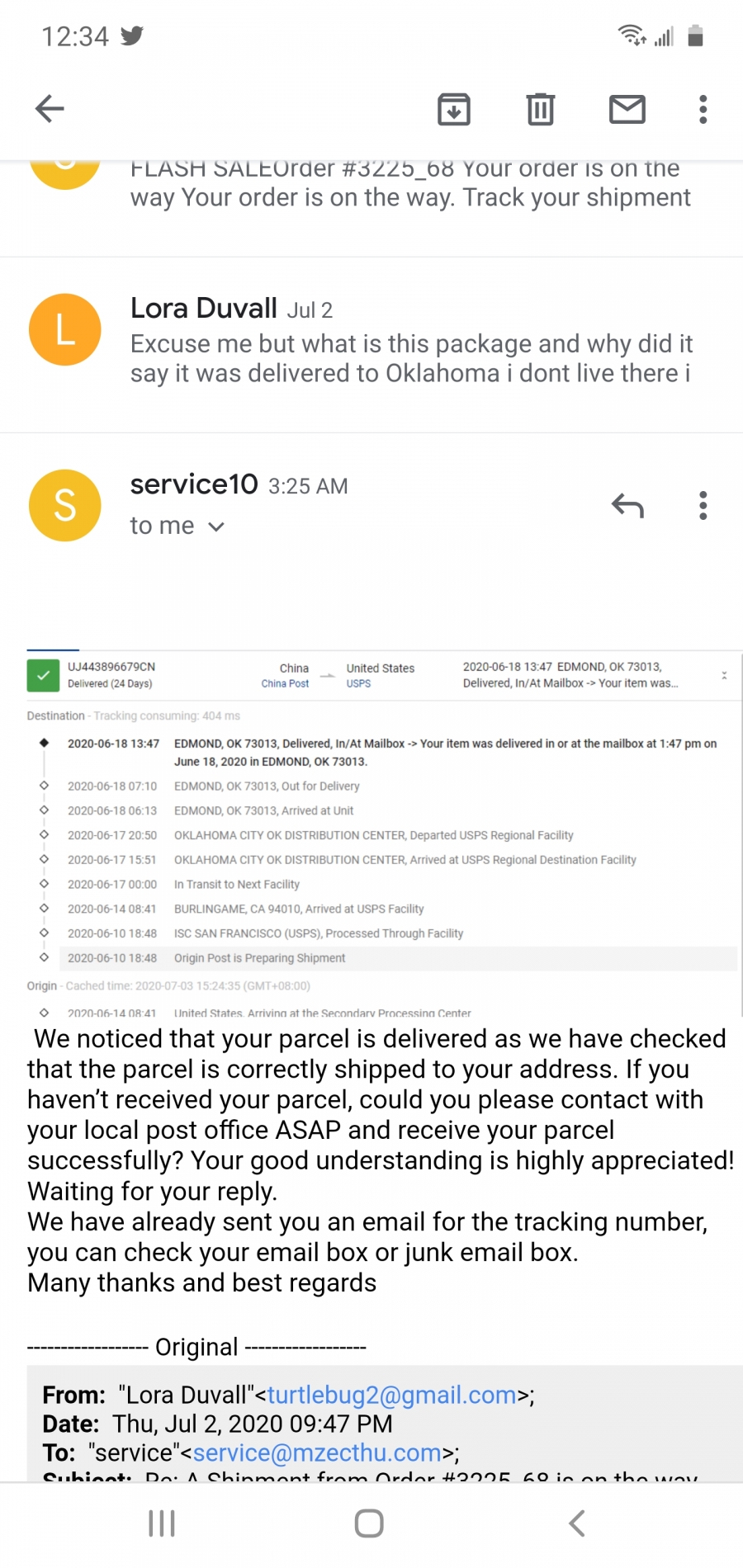Viewport: 743px width, 1568px height.
Task: Delete the conversation with trash icon
Action: 541,109
